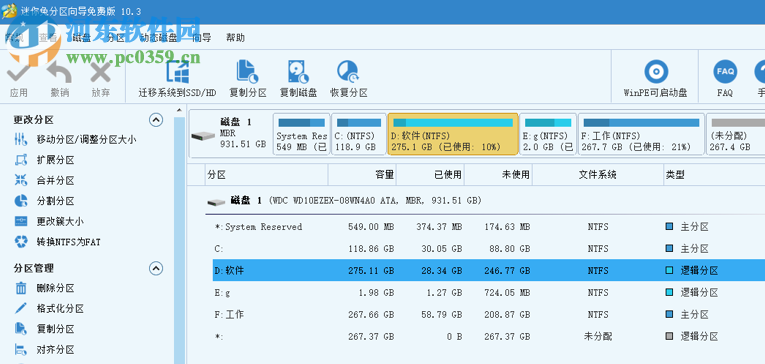Open the 分区 (Partition) menu
This screenshot has height=364, width=765.
pyautogui.click(x=116, y=38)
